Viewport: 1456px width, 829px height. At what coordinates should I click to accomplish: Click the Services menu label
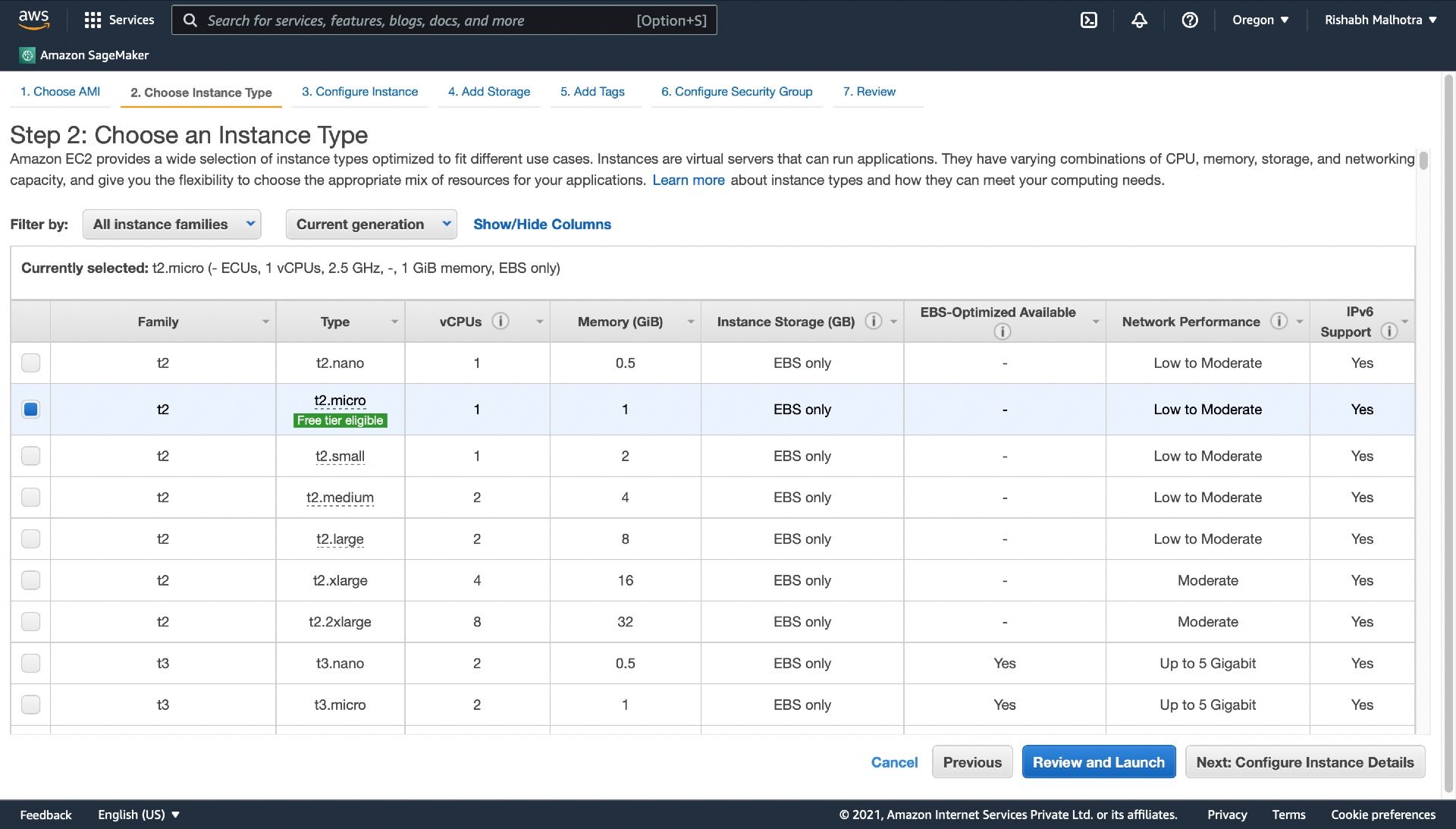[131, 20]
